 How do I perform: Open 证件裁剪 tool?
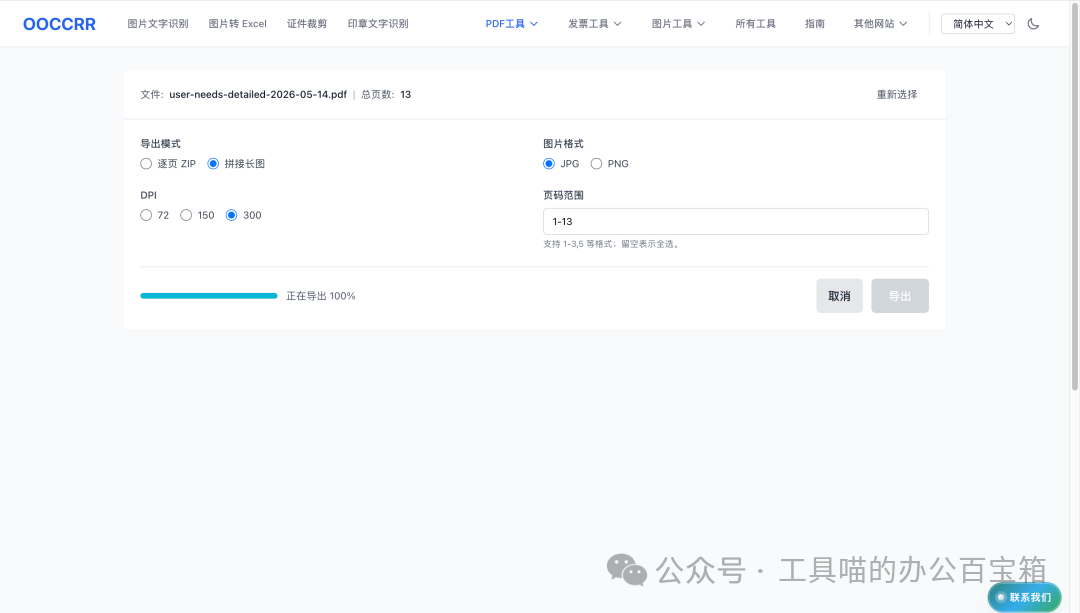pyautogui.click(x=307, y=23)
